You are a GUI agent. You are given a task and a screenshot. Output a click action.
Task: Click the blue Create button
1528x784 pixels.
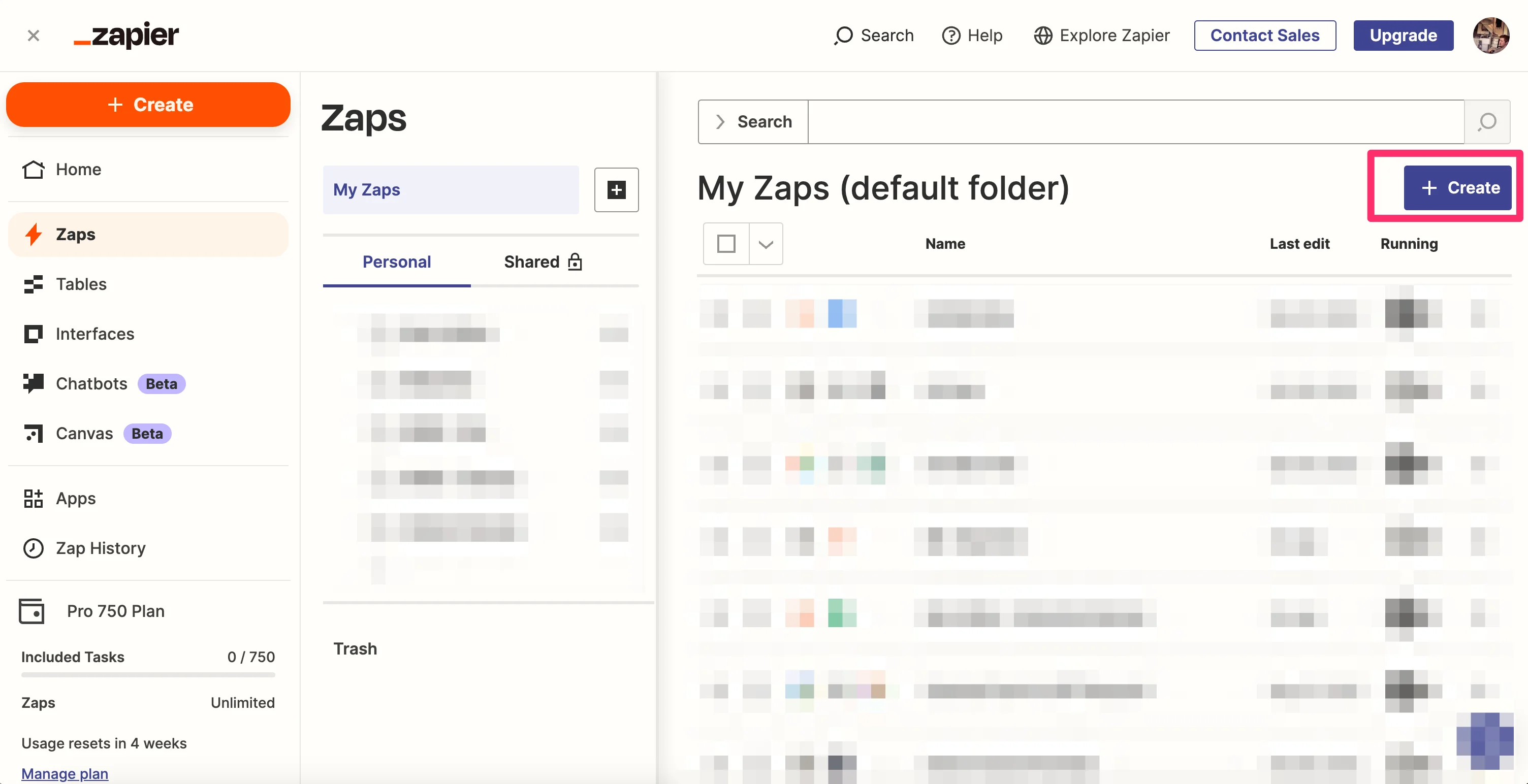(1457, 187)
